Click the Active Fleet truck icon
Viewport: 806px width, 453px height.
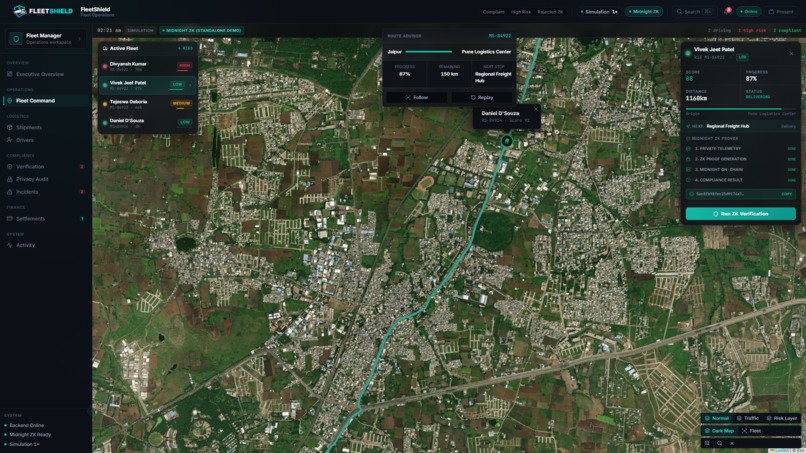tap(105, 48)
